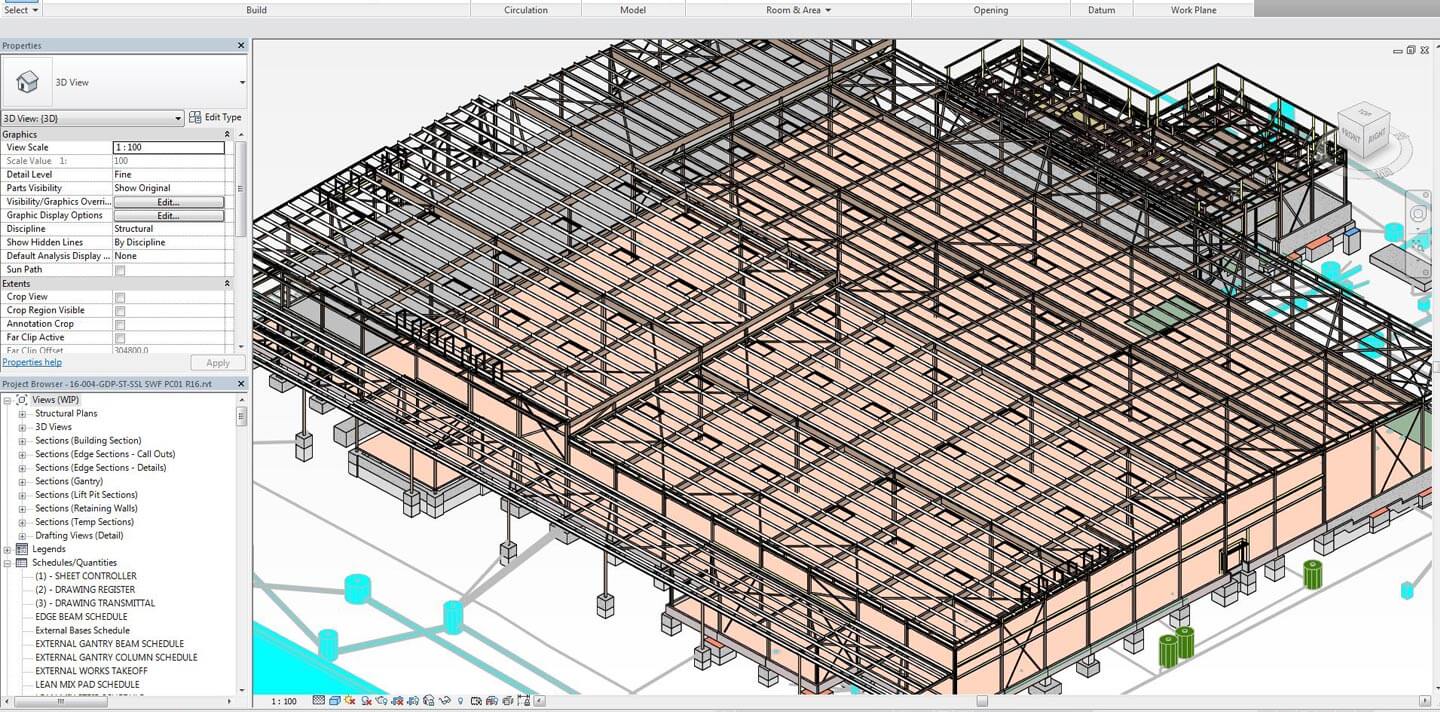Enable the Far Clip Active checkbox
This screenshot has height=712, width=1440.
pos(120,338)
